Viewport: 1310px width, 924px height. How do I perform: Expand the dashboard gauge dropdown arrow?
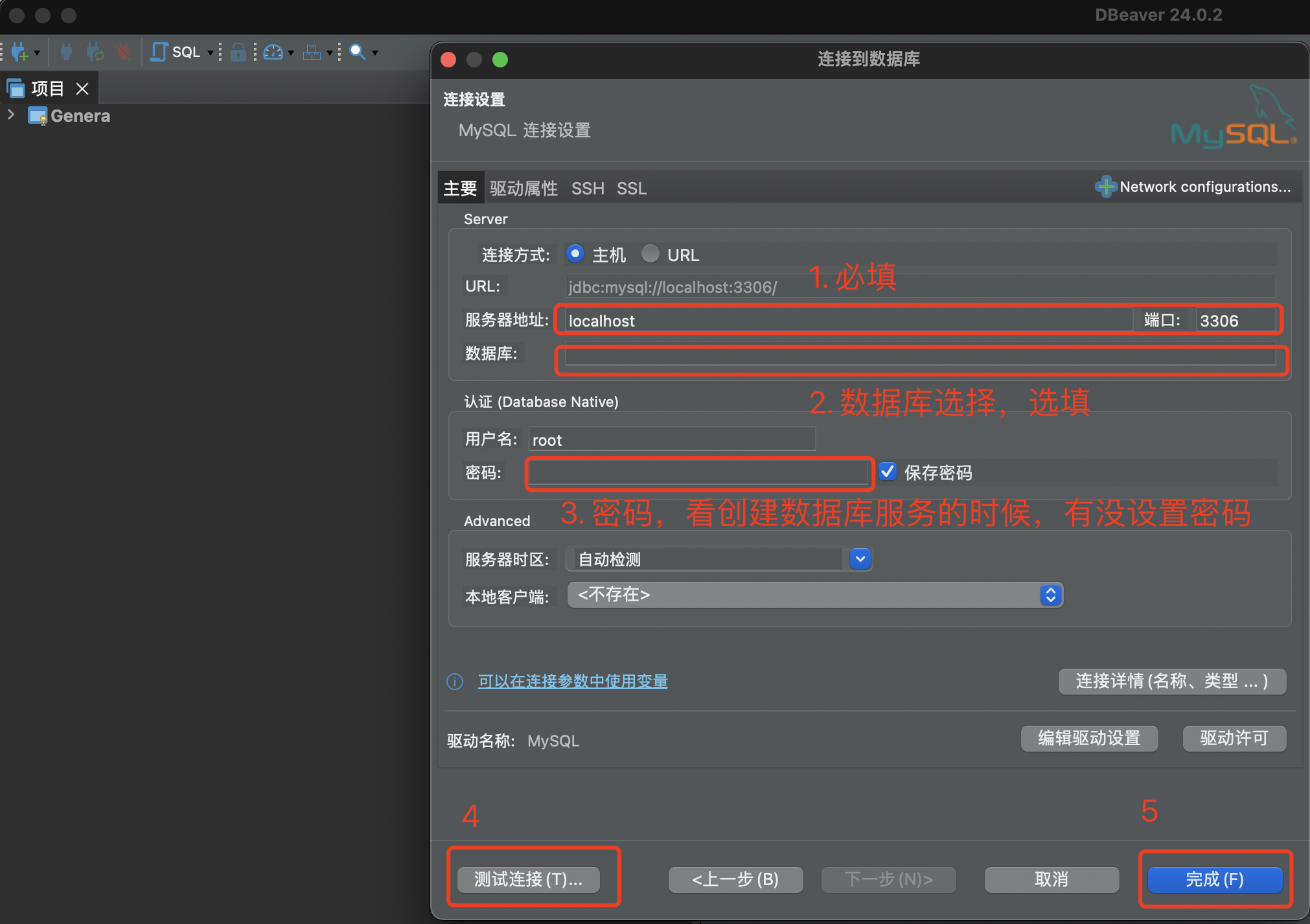coord(290,52)
